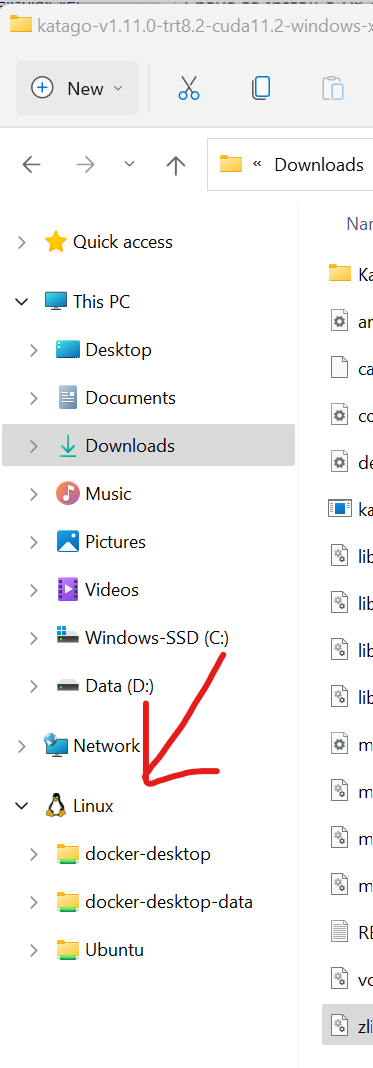
Task: Go back with the left arrow
Action: click(31, 164)
